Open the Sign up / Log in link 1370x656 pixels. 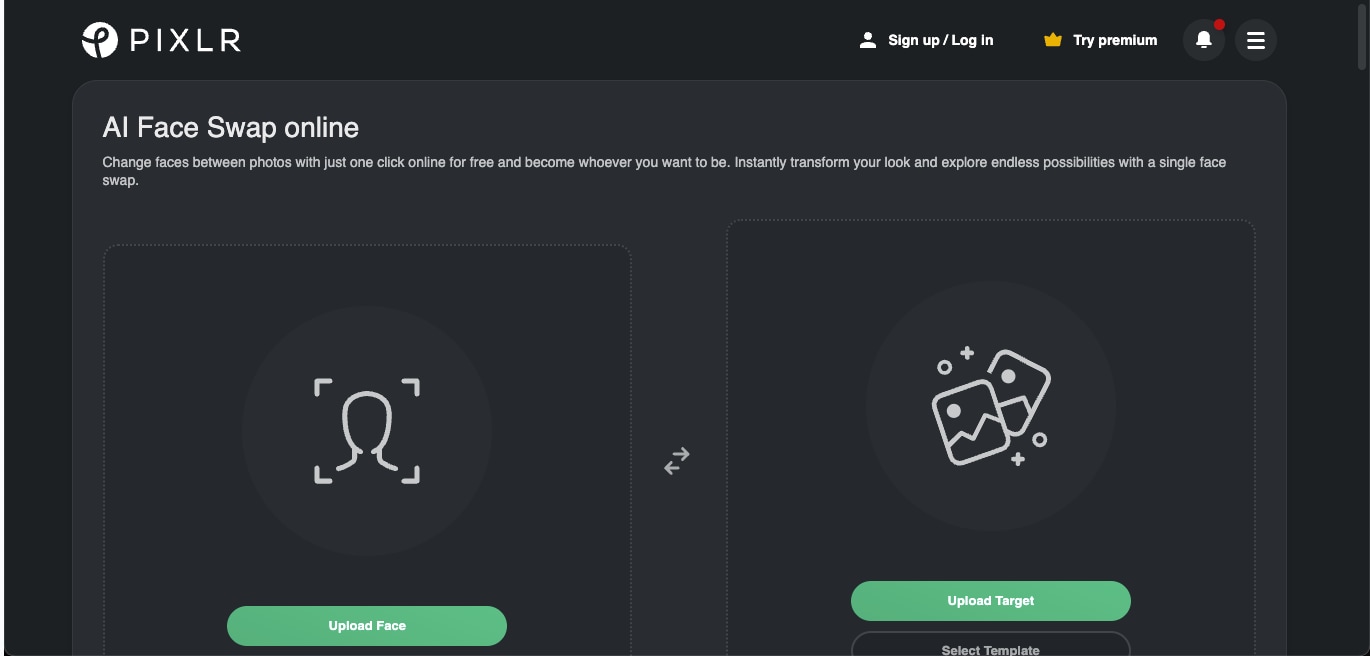(940, 40)
